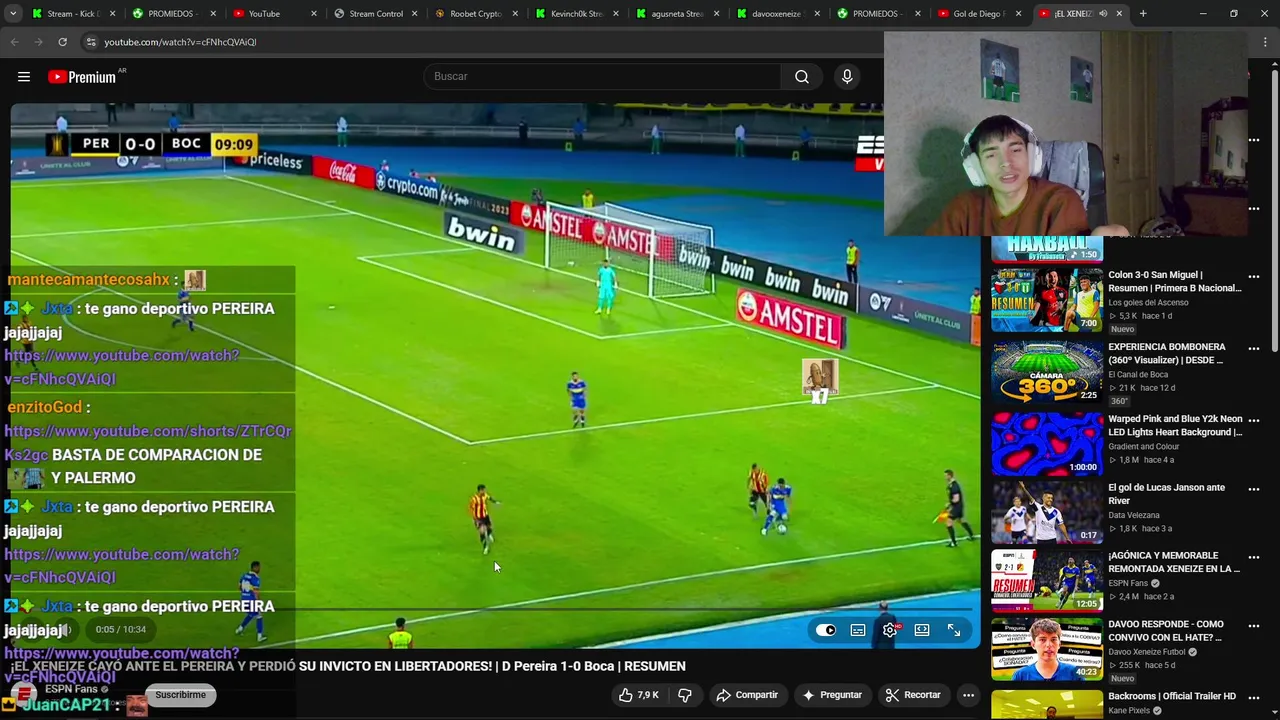This screenshot has width=1280, height=720.
Task: Open the DAVOO RESPONDE video thumbnail
Action: pyautogui.click(x=1047, y=649)
